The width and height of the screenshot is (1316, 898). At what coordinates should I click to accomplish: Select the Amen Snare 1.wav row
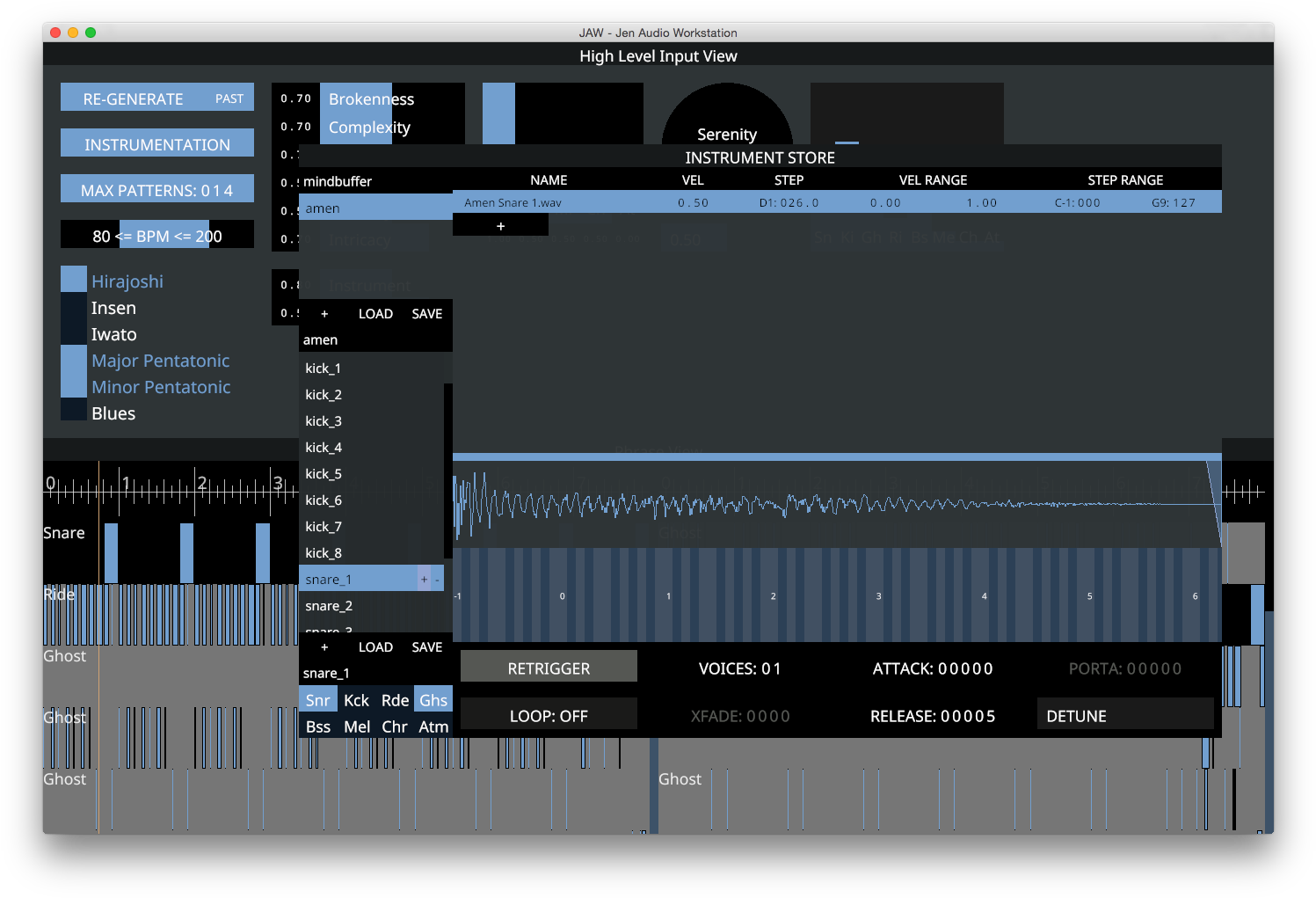pos(513,201)
